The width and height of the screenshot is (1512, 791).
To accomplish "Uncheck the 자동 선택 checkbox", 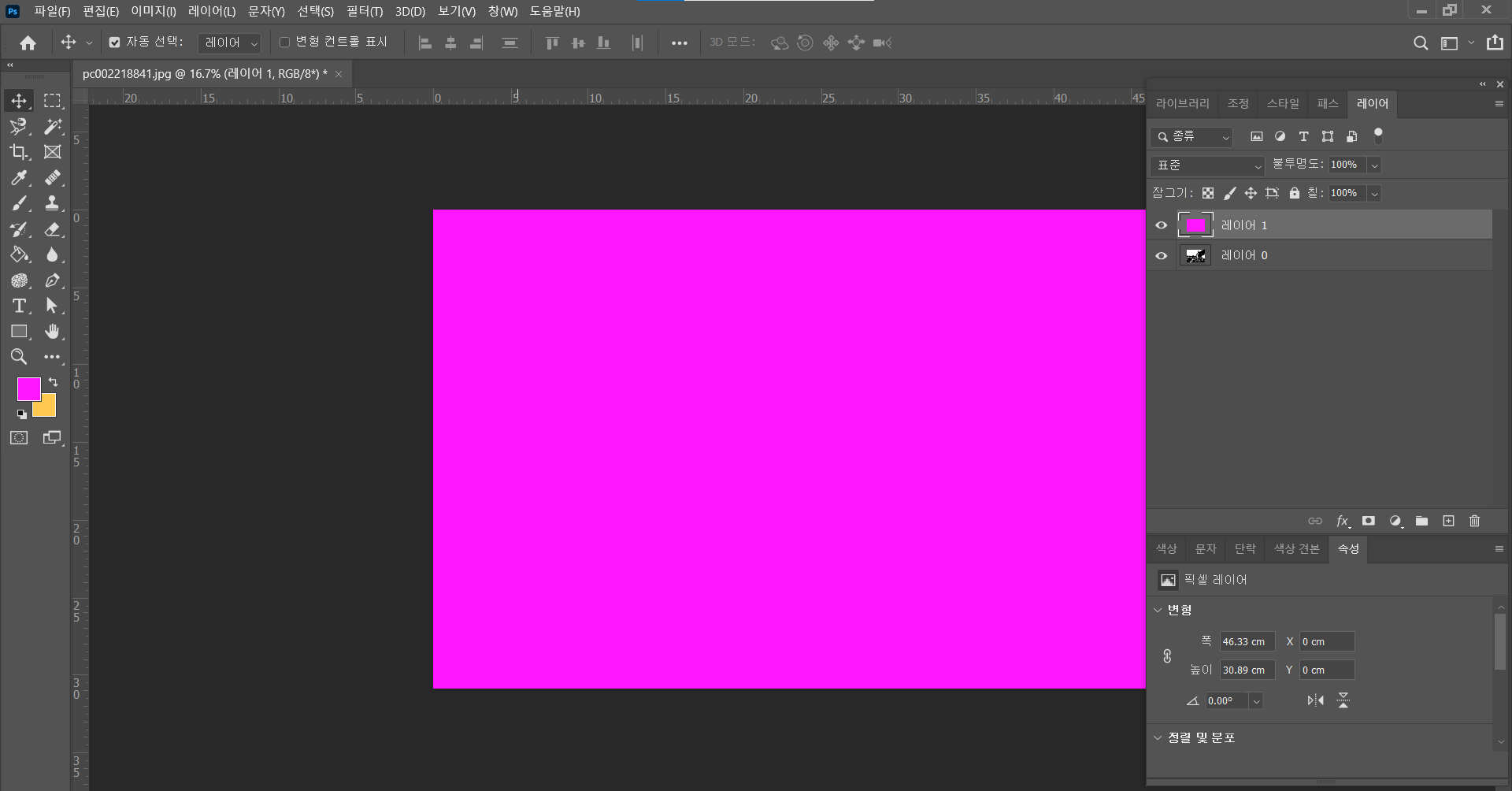I will point(115,43).
